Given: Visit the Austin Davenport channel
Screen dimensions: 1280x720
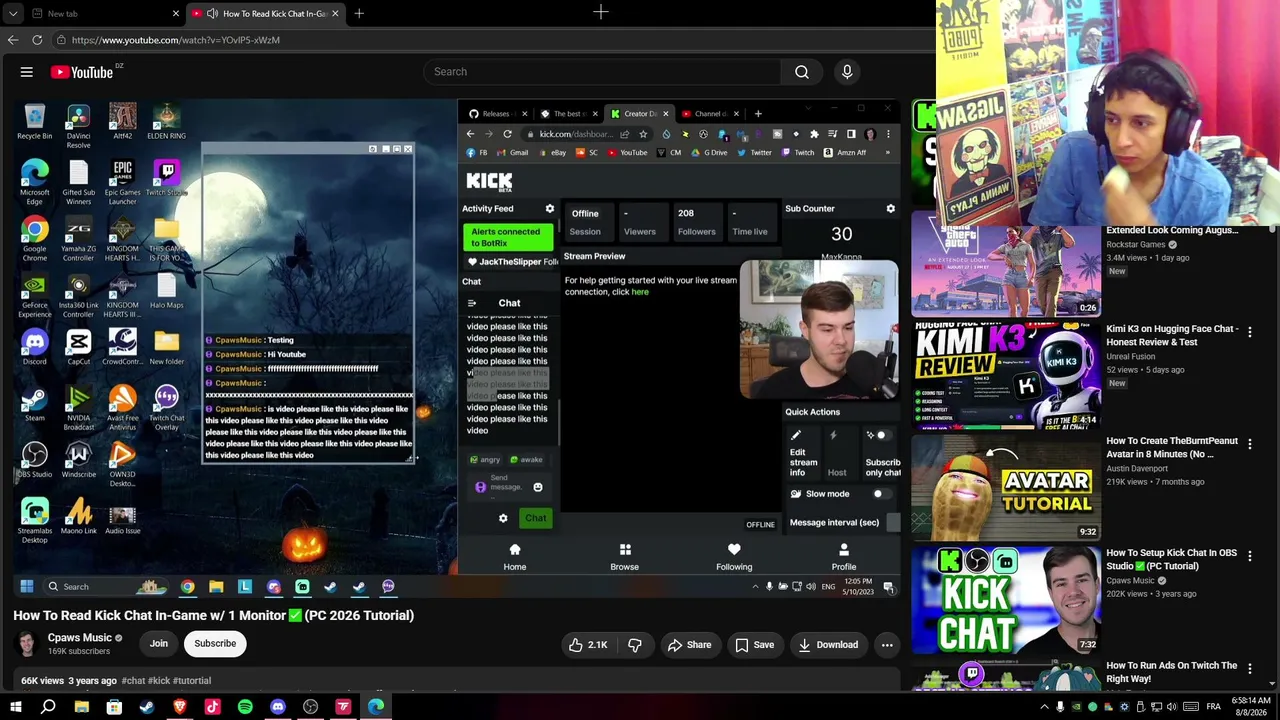Looking at the screenshot, I should point(1137,468).
